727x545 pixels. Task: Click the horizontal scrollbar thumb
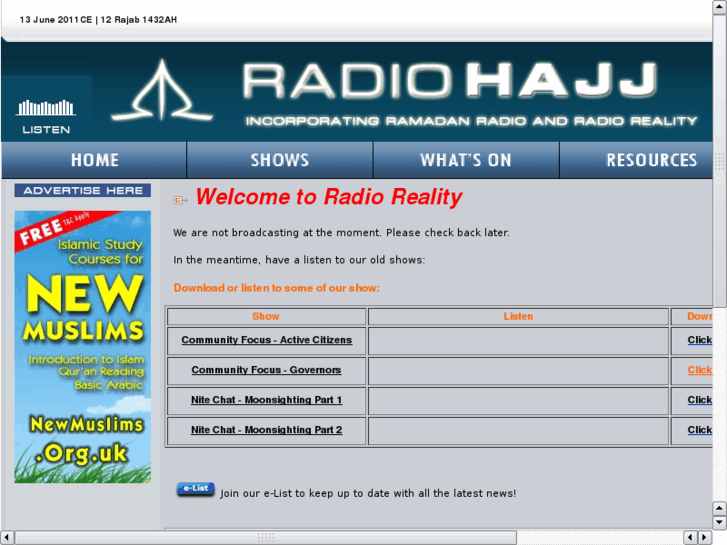tap(266, 537)
